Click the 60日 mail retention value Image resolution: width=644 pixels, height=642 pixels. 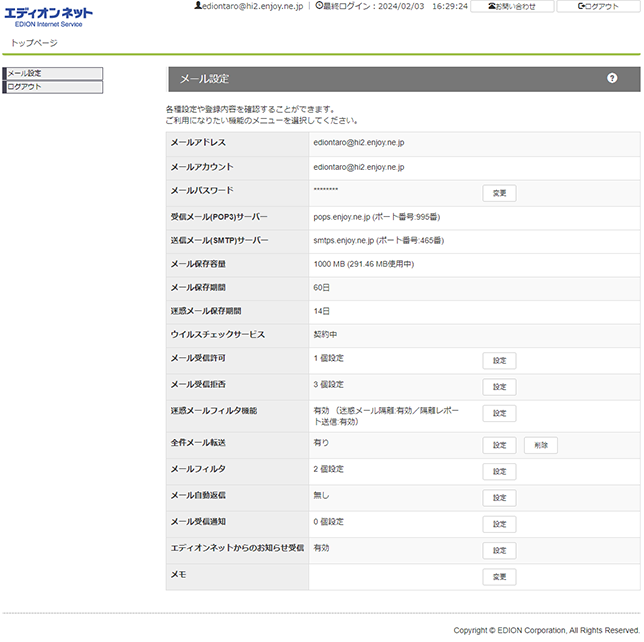point(322,288)
